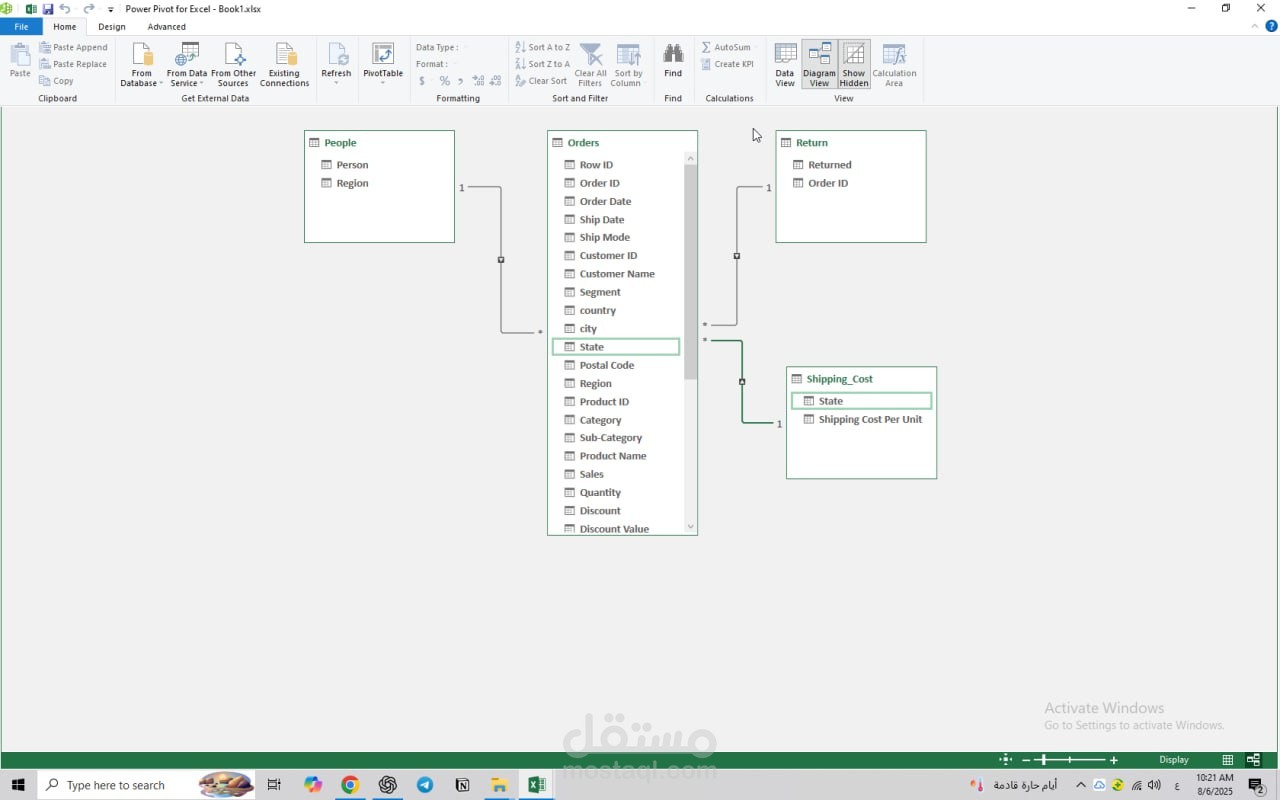The height and width of the screenshot is (800, 1280).
Task: Switch to the Advanced tab
Action: (167, 27)
